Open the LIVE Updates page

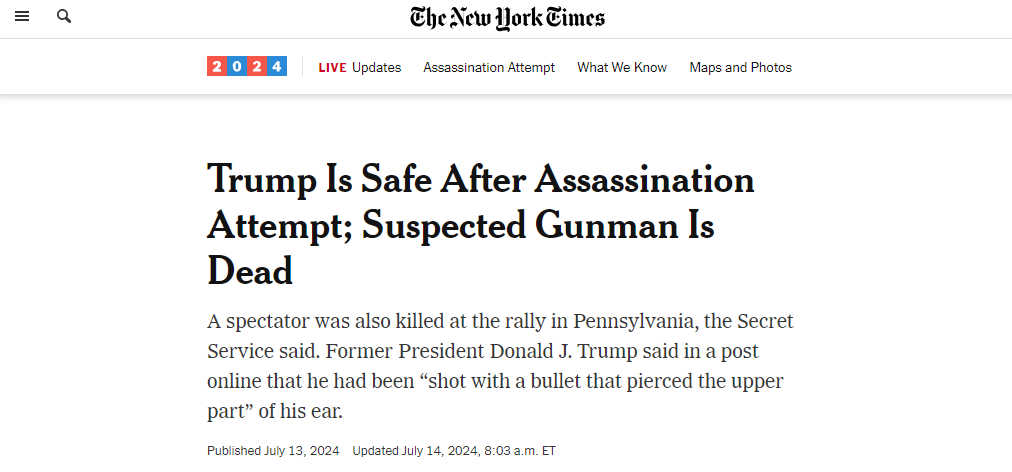[x=359, y=68]
